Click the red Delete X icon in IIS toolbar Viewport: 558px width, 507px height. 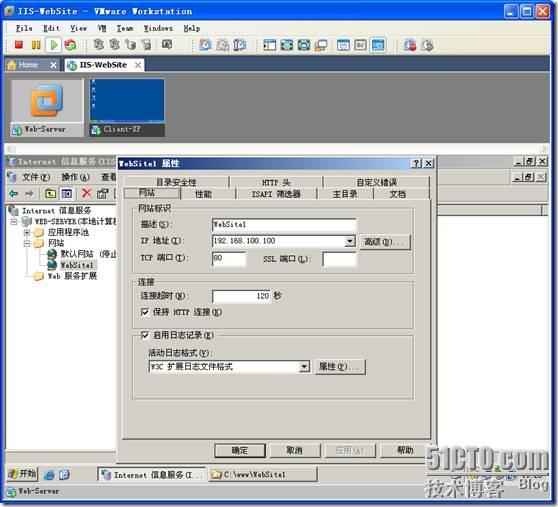click(x=86, y=193)
